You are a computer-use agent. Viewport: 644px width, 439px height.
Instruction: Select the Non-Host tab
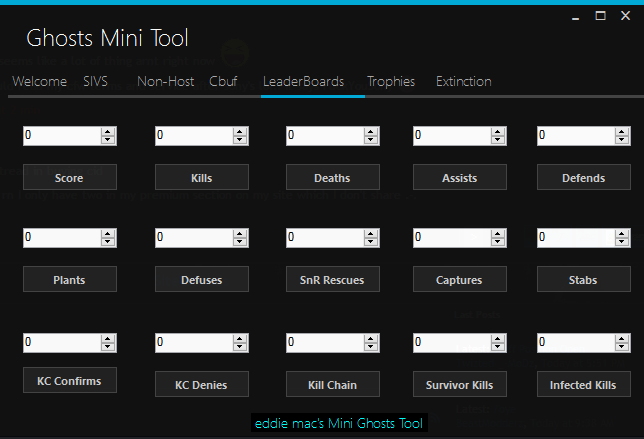(x=166, y=81)
